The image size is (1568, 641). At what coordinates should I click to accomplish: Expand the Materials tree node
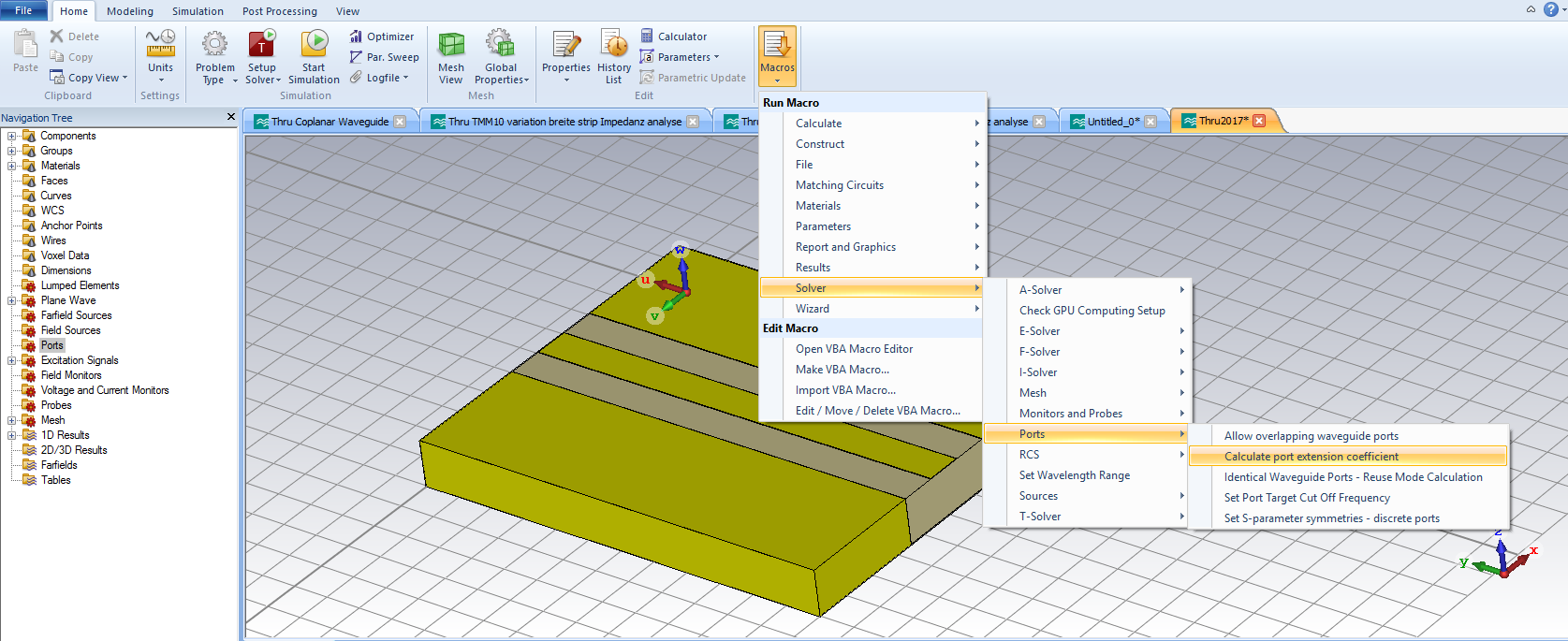coord(11,166)
